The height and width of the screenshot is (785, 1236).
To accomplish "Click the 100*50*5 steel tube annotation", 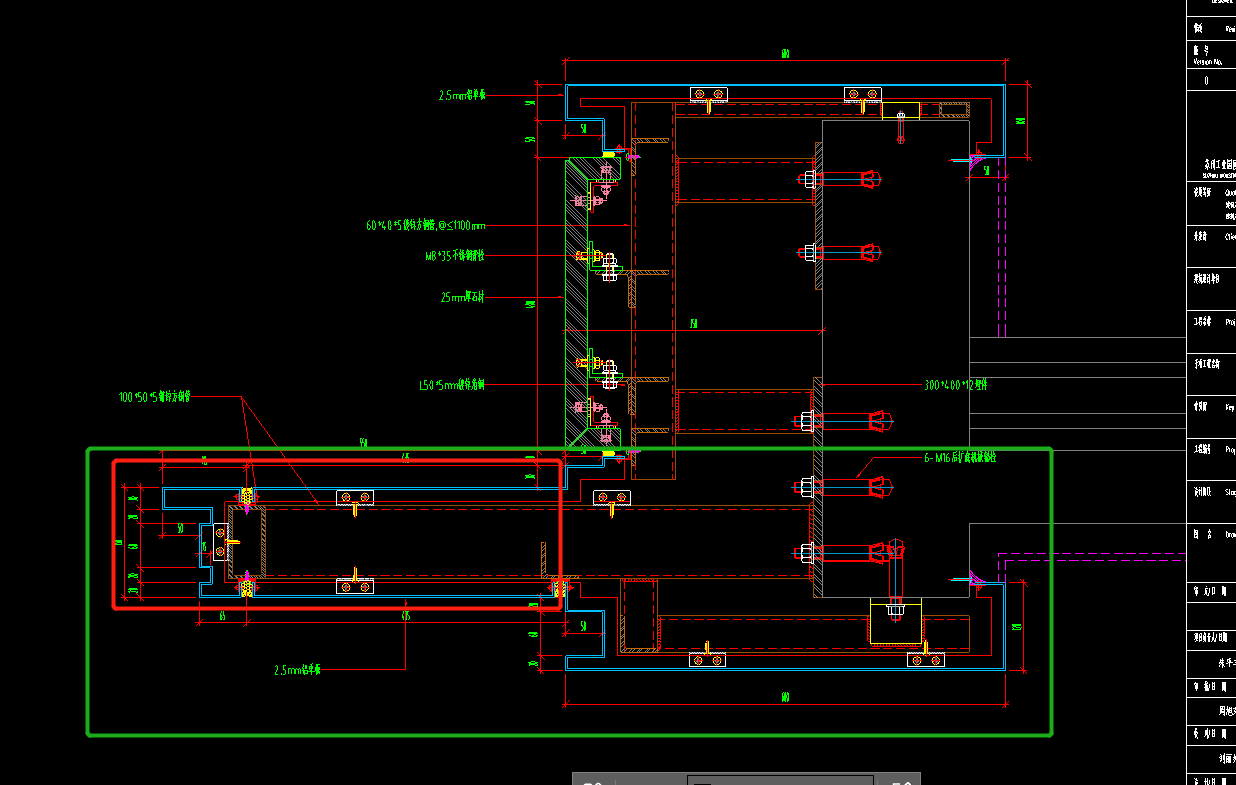I will pyautogui.click(x=154, y=397).
